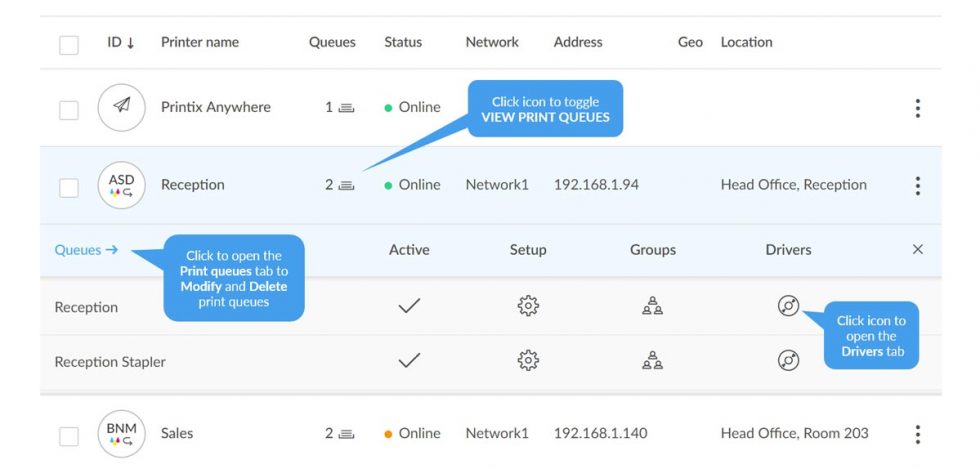Click Online status of Reception printer
The height and width of the screenshot is (469, 980).
412,185
